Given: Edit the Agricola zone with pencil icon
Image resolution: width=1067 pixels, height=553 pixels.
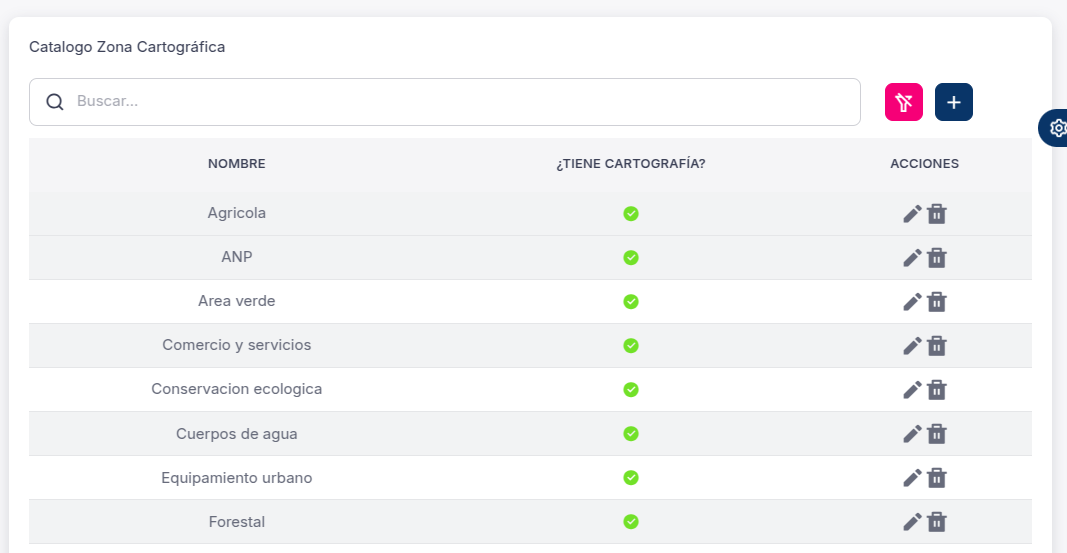Looking at the screenshot, I should 912,214.
